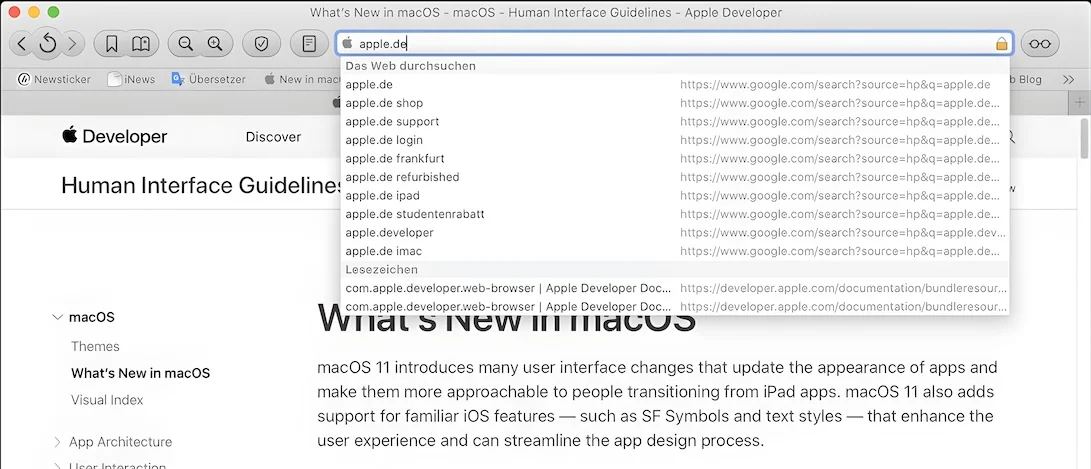Click the Human Interface Guidelines title
Viewport: 1091px width, 469px height.
202,186
